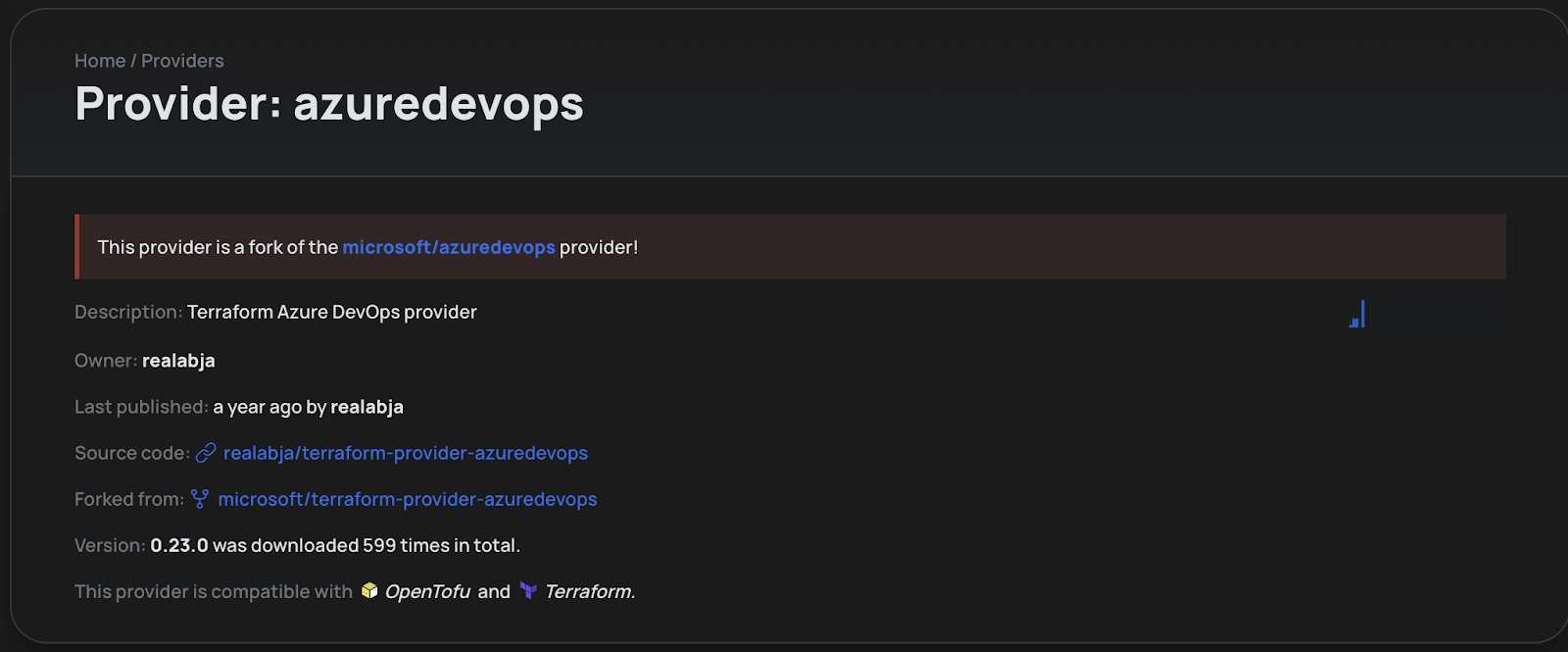Click the OpenTofu compatibility text
This screenshot has width=1568, height=652.
pyautogui.click(x=427, y=591)
